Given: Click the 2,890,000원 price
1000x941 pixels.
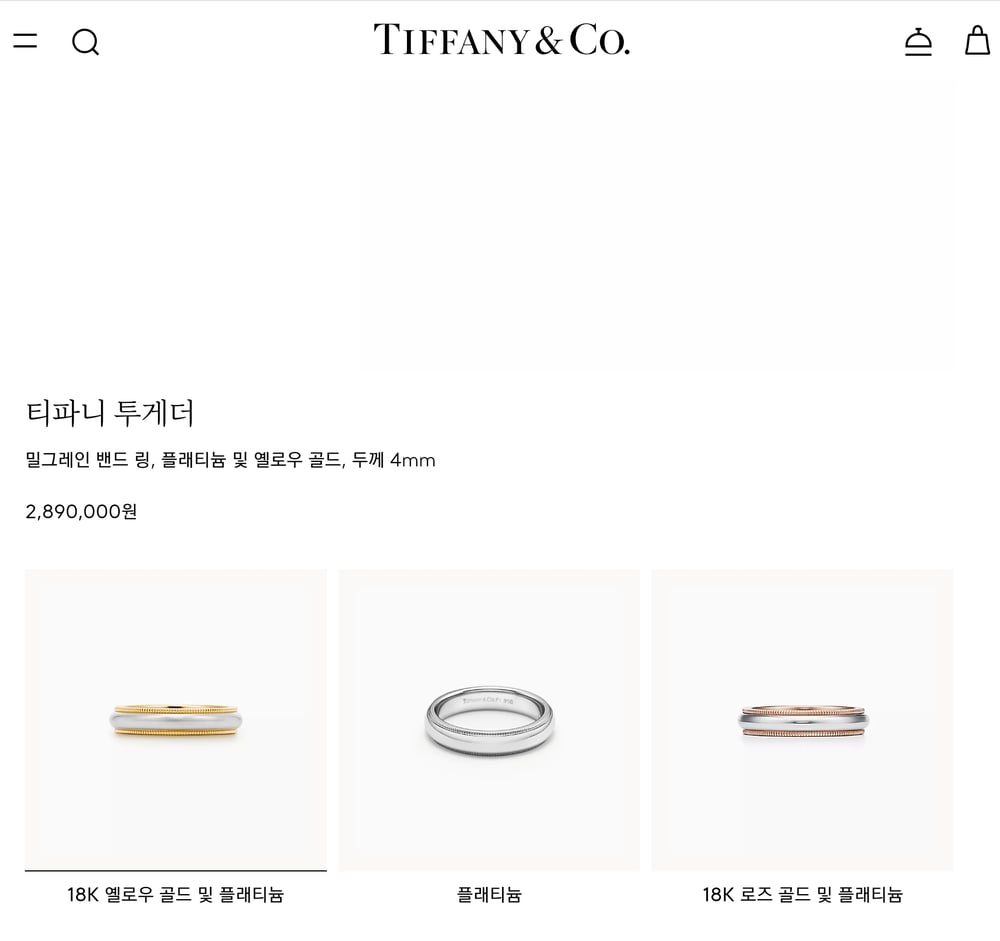Looking at the screenshot, I should point(81,511).
